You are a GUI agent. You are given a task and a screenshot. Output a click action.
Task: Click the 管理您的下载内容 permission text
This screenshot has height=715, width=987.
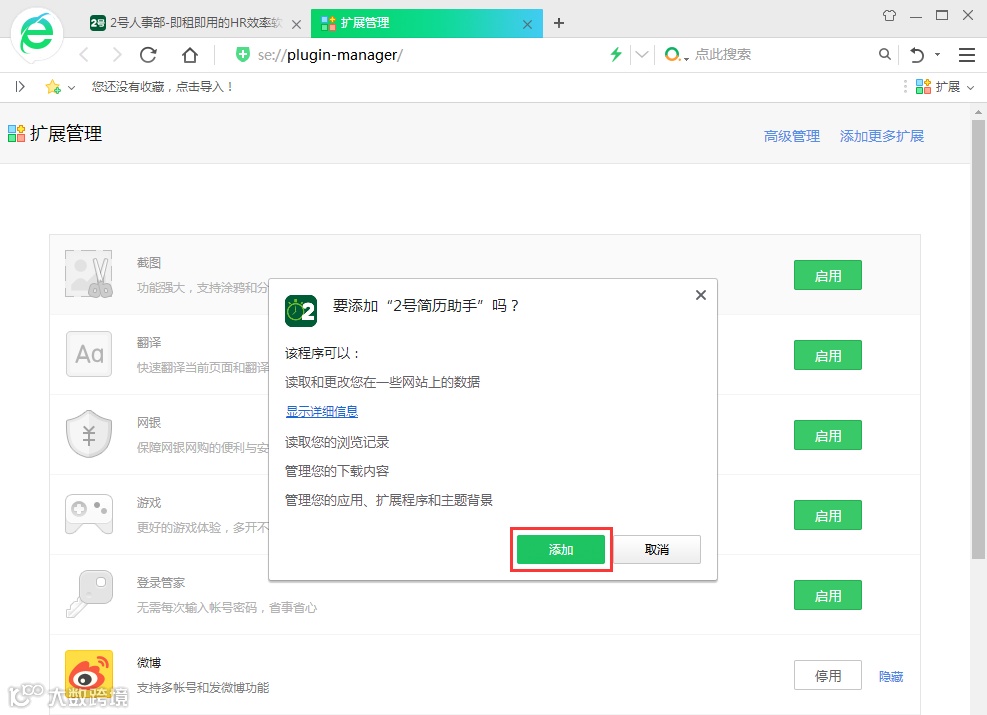pos(337,471)
